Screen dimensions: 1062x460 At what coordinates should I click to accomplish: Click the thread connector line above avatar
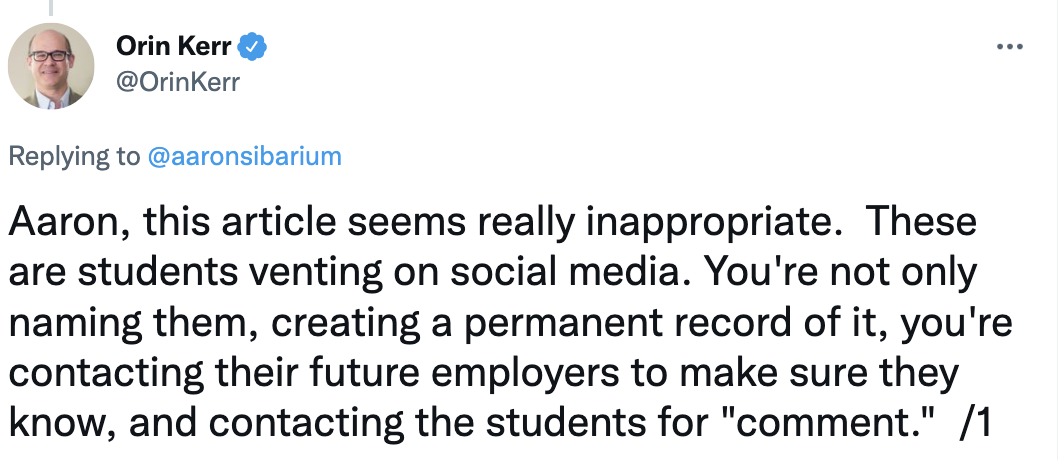click(x=50, y=5)
